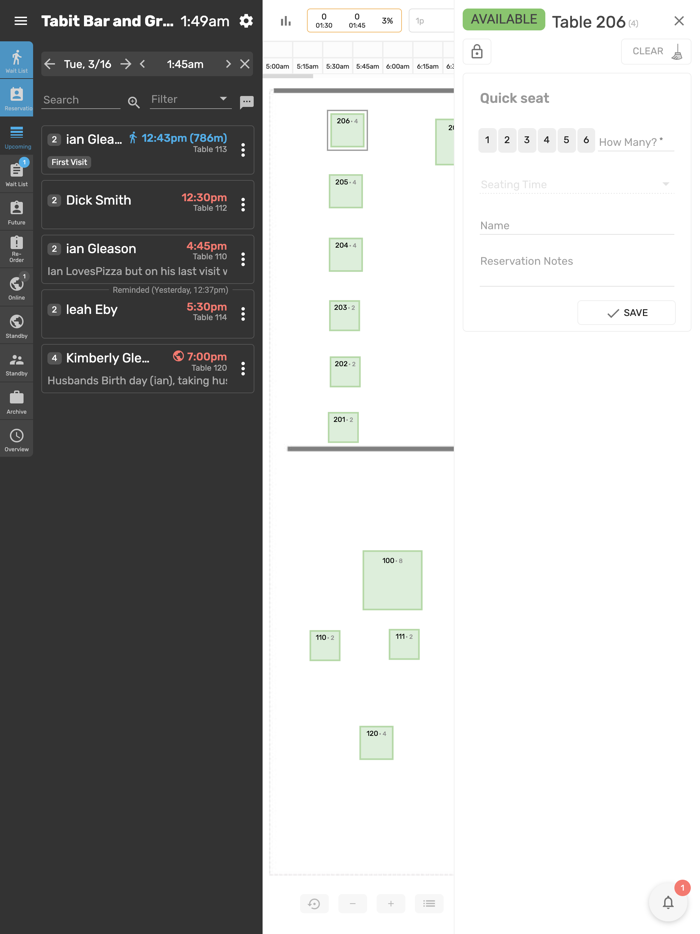
Task: Select table 110 on floor plan
Action: coord(325,645)
